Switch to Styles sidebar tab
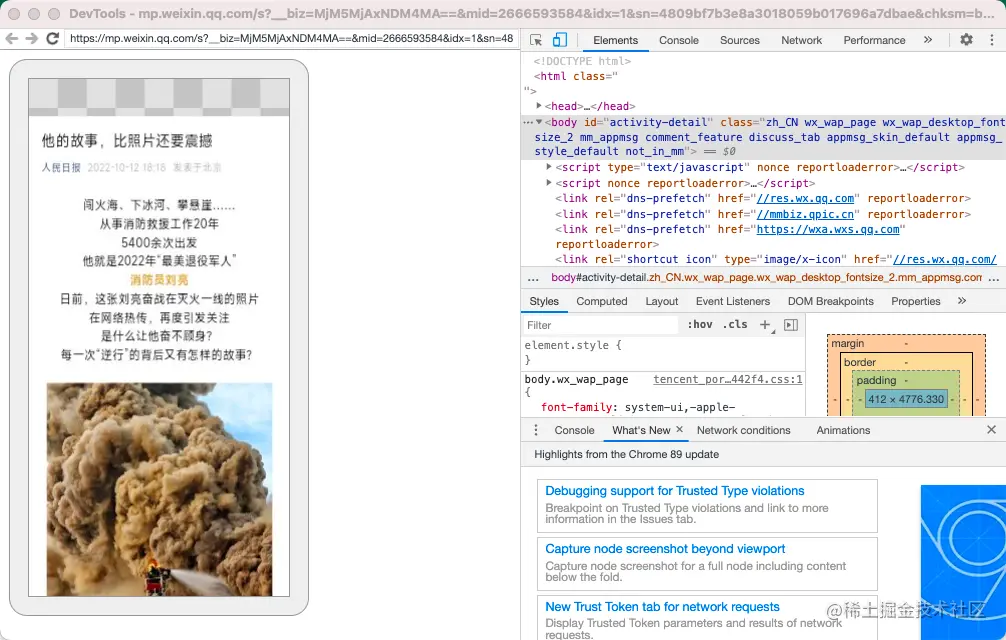1006x640 pixels. 544,301
